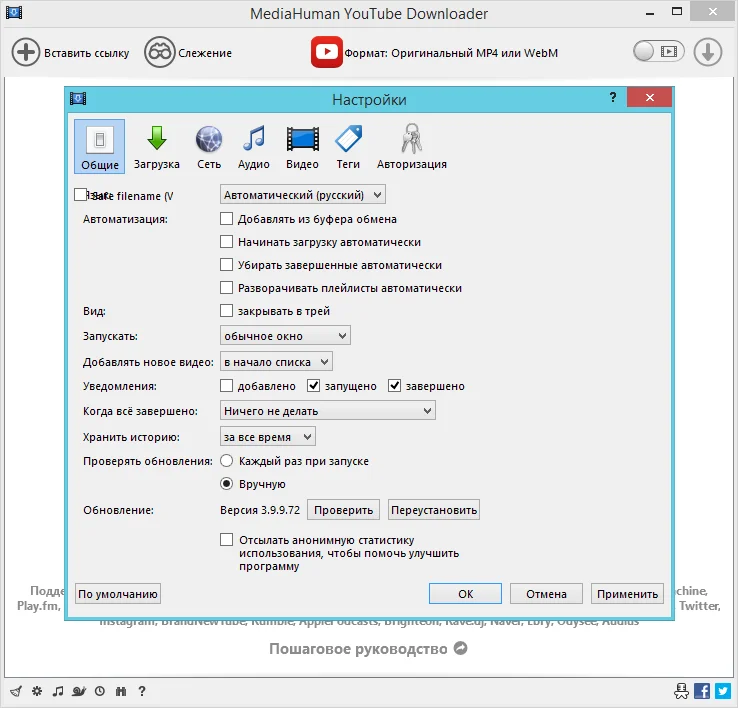The height and width of the screenshot is (708, 738).
Task: Enable Добавлять из буфера обмена checkbox
Action: (x=226, y=219)
